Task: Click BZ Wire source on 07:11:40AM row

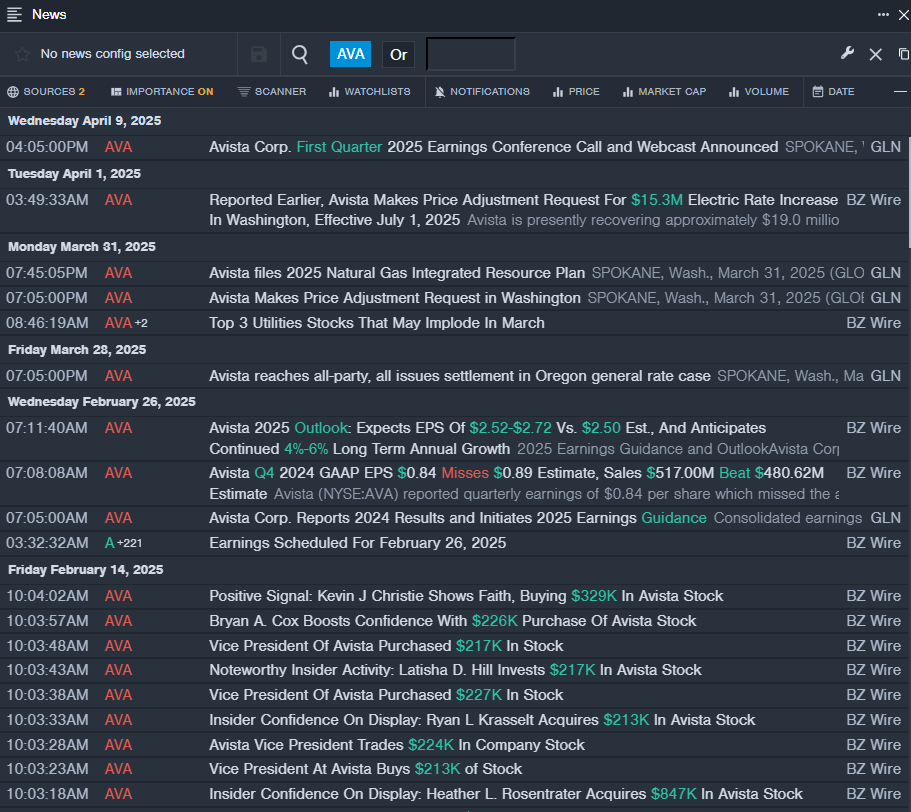Action: point(873,428)
